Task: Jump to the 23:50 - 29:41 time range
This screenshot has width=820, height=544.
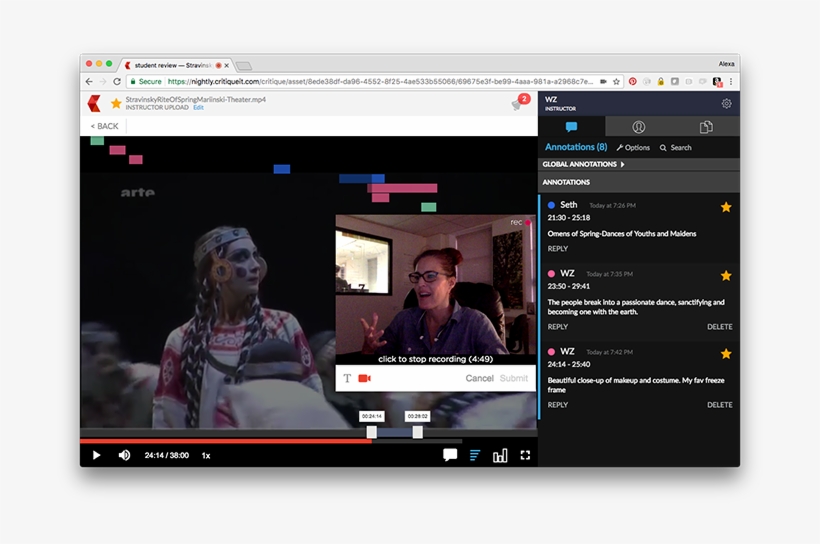Action: point(568,286)
